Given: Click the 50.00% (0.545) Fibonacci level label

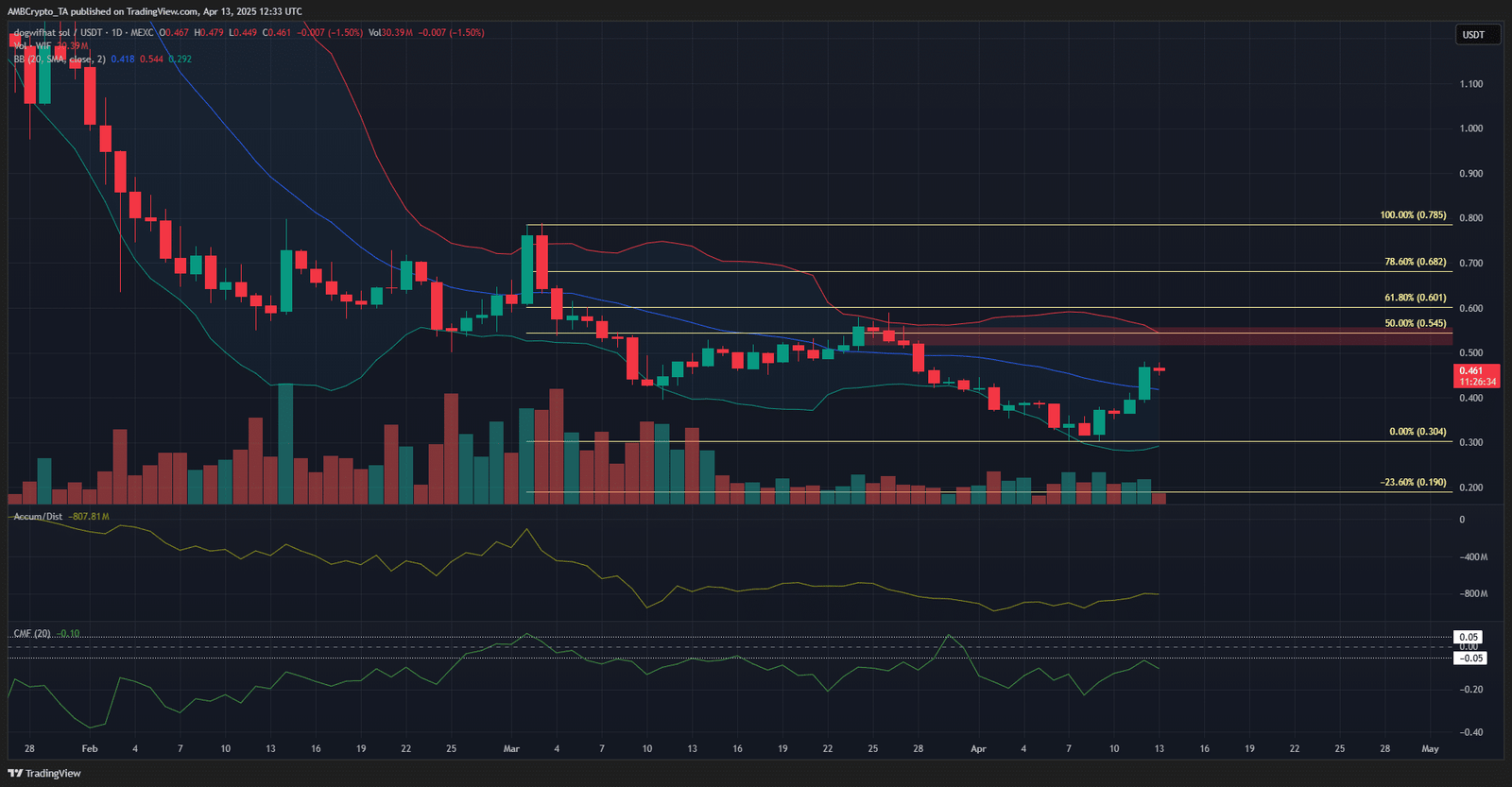Looking at the screenshot, I should point(1415,323).
